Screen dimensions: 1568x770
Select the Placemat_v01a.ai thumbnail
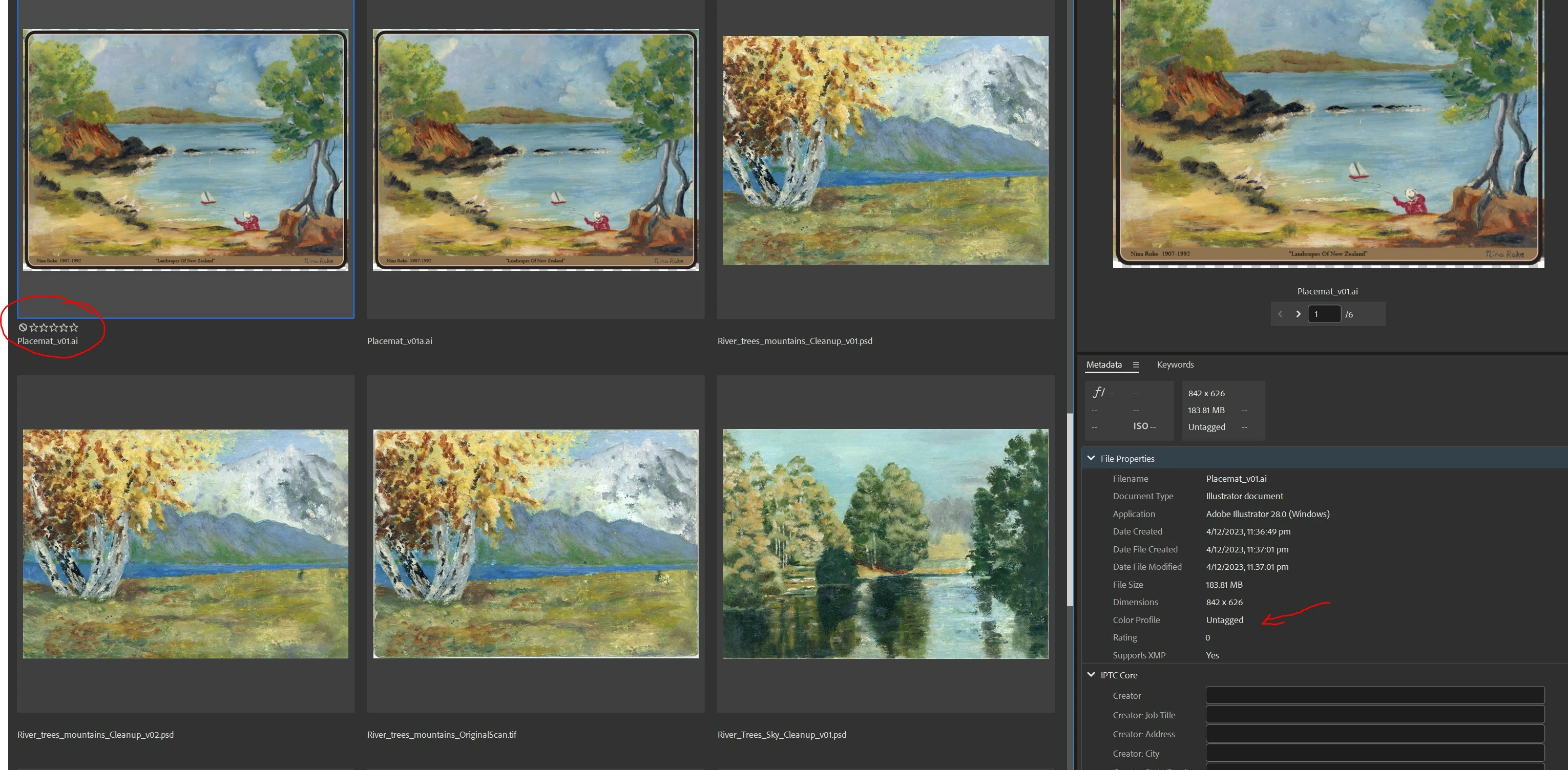click(535, 150)
